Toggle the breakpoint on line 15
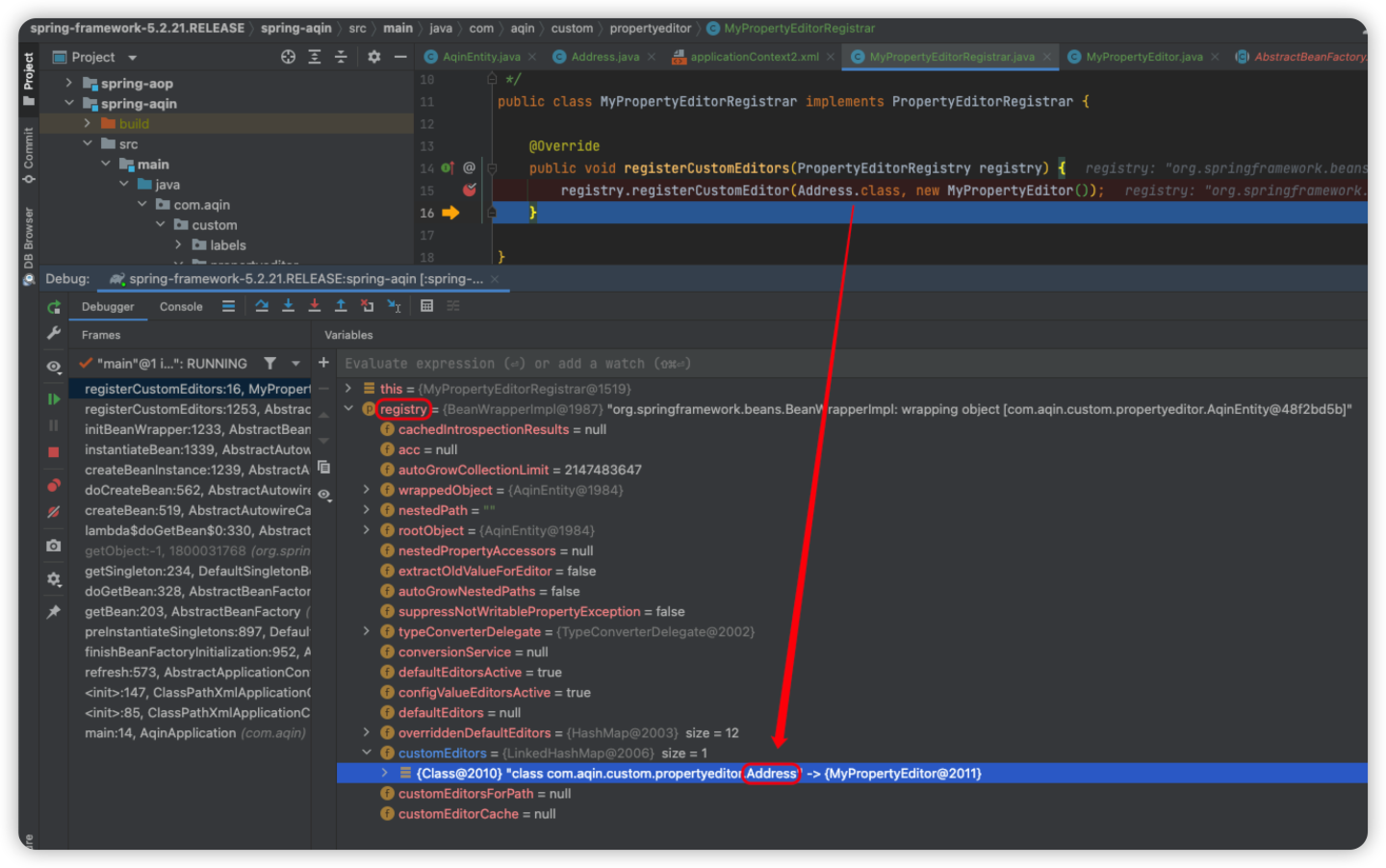1386x868 pixels. [x=469, y=190]
